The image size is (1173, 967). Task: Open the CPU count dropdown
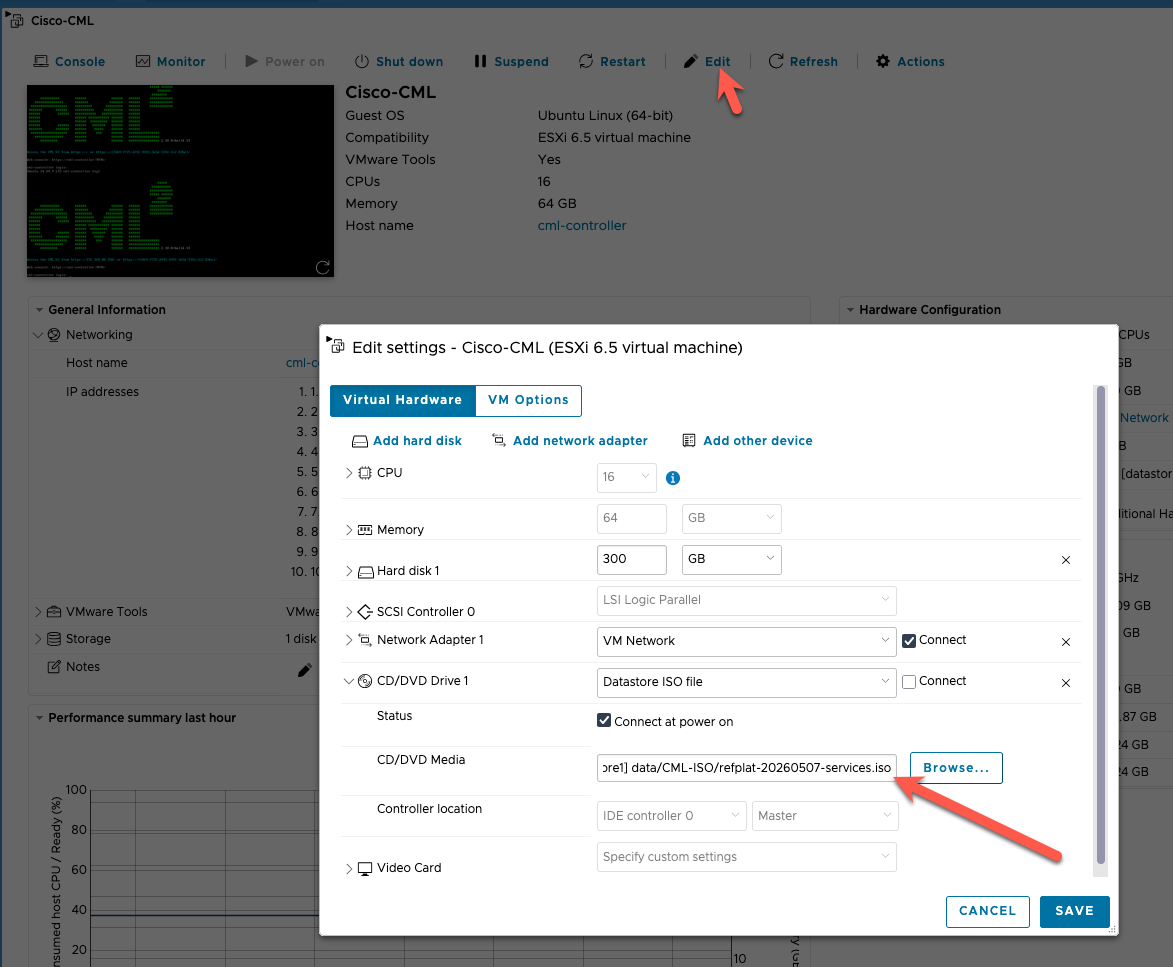[x=627, y=477]
